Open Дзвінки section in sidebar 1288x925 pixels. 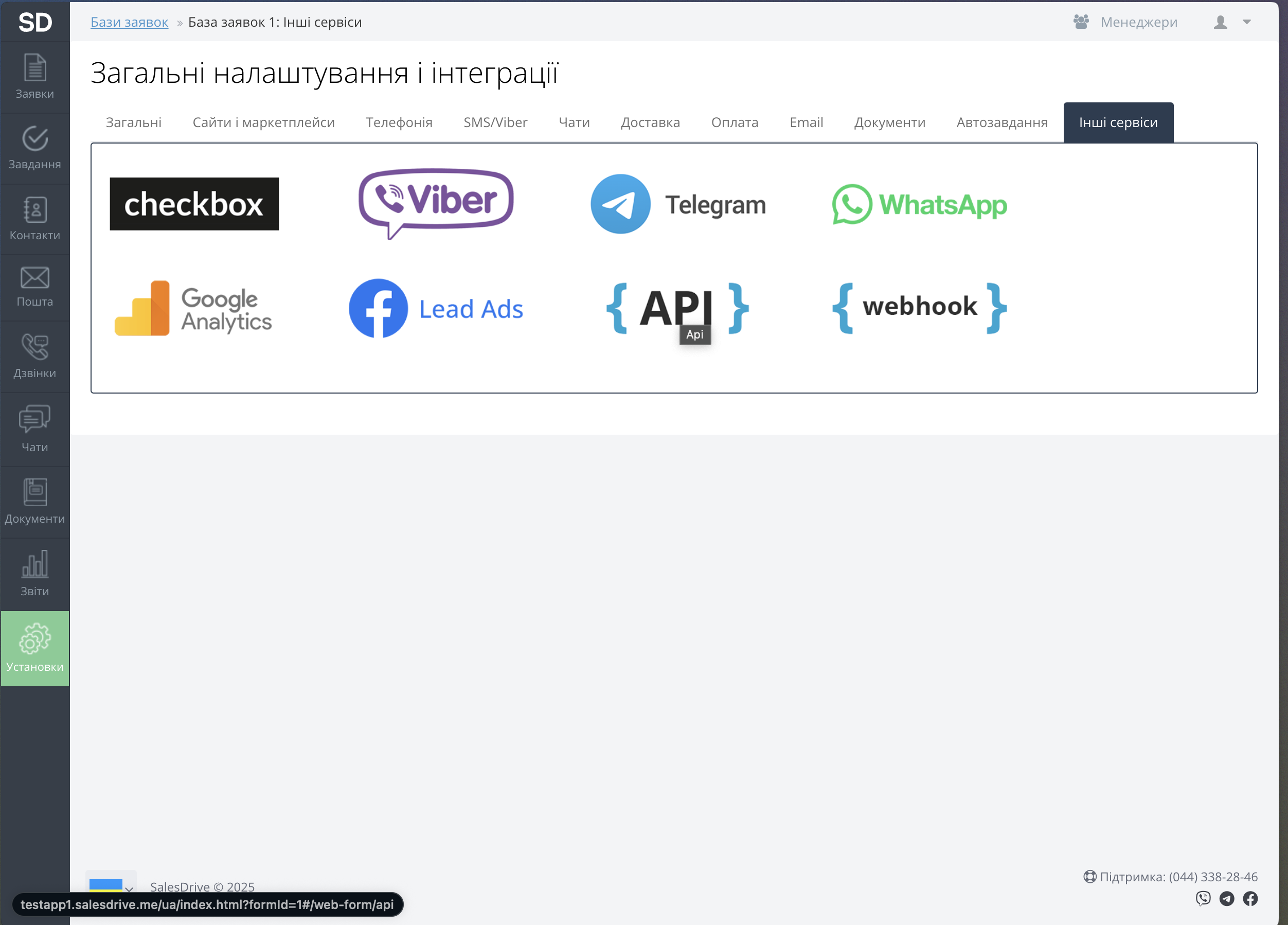click(x=34, y=357)
